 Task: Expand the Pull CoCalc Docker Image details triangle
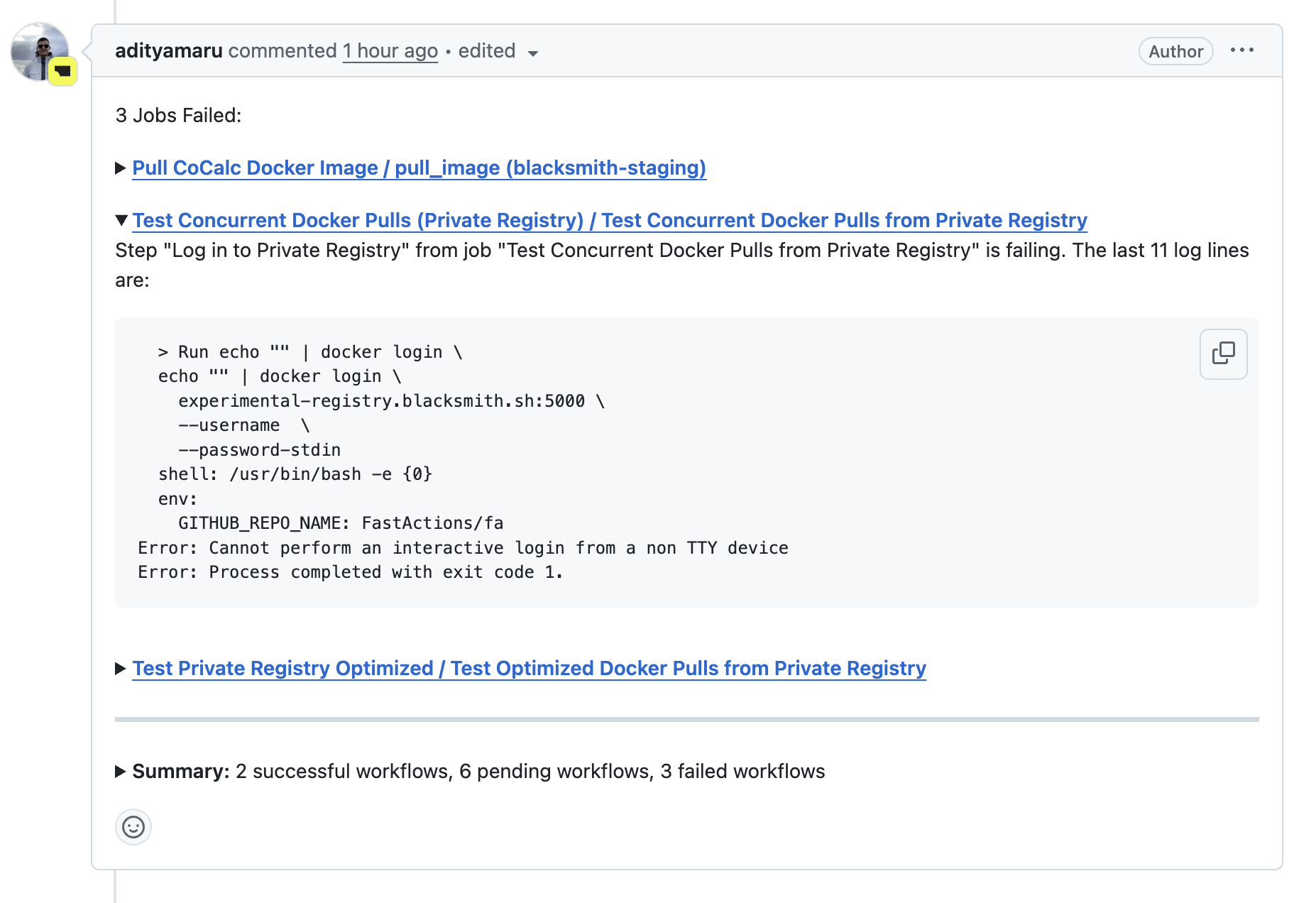point(121,168)
